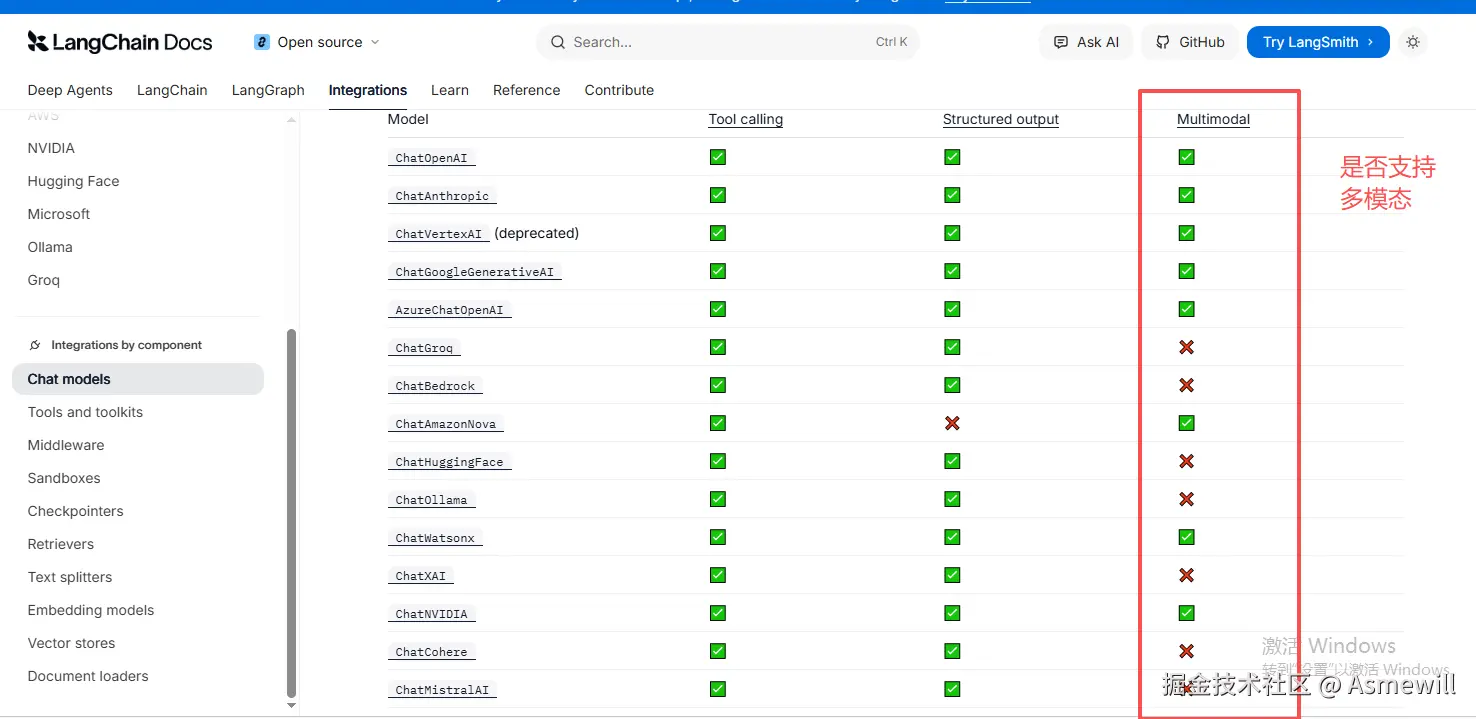The width and height of the screenshot is (1476, 719).
Task: Open the ChatHuggingFace model link
Action: pos(449,462)
